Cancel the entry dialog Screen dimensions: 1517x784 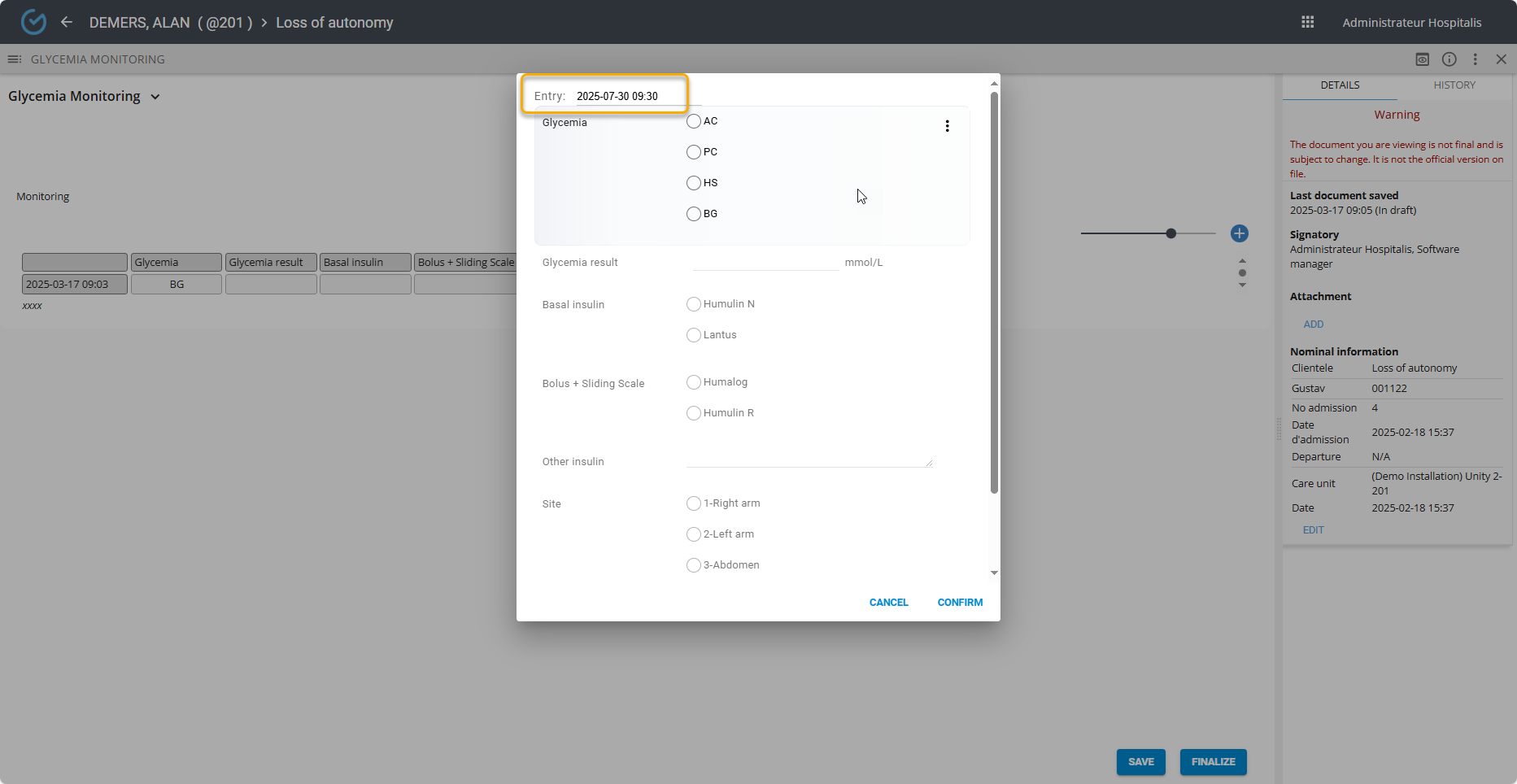tap(888, 603)
